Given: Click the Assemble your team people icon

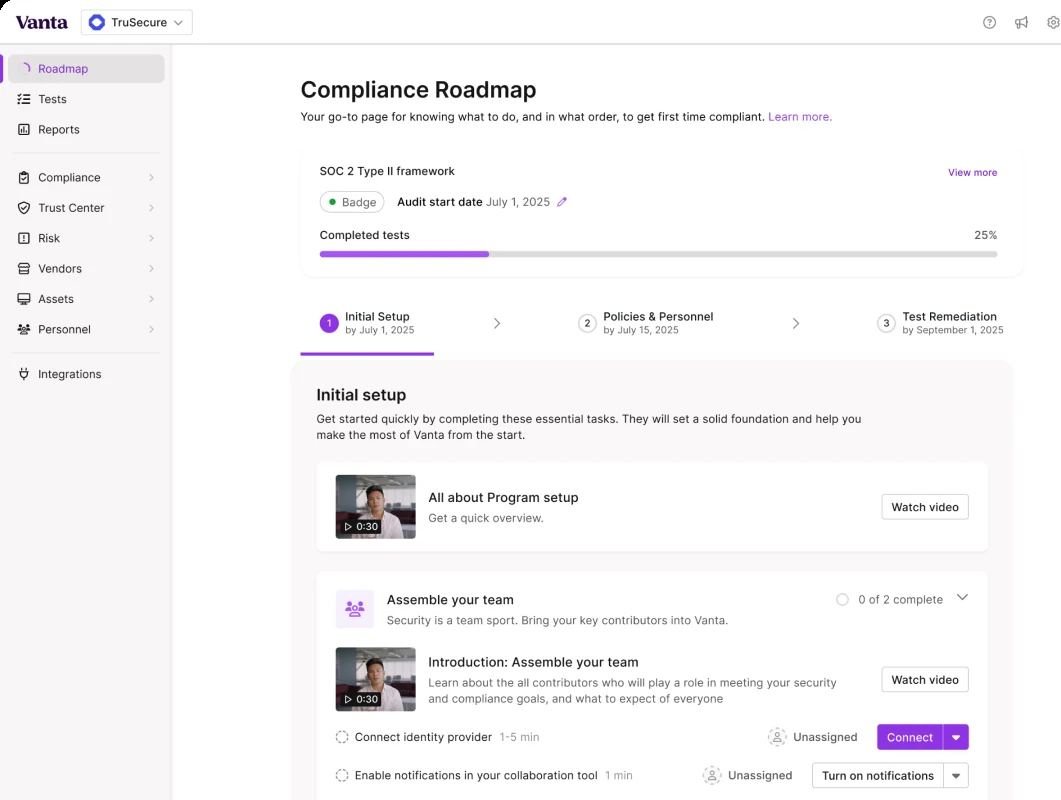Looking at the screenshot, I should (x=355, y=608).
